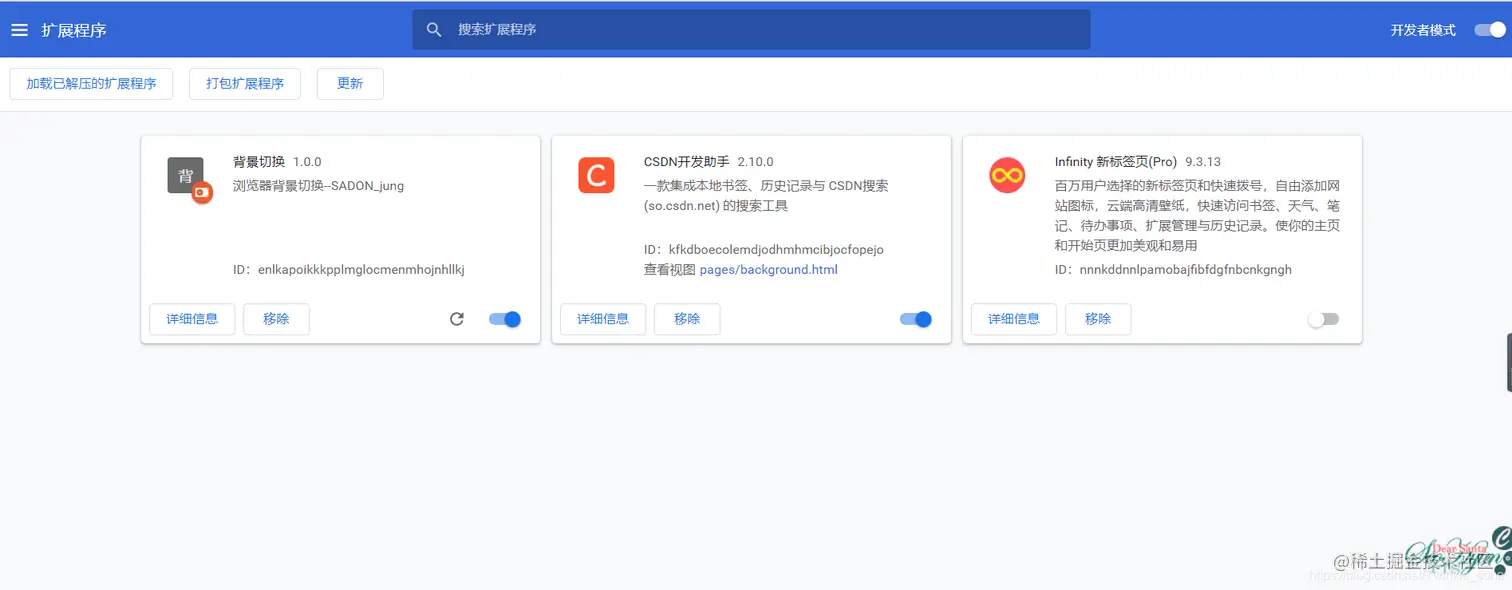1512x590 pixels.
Task: Enable the Infinity 新标签页 extension toggle
Action: click(x=1324, y=319)
